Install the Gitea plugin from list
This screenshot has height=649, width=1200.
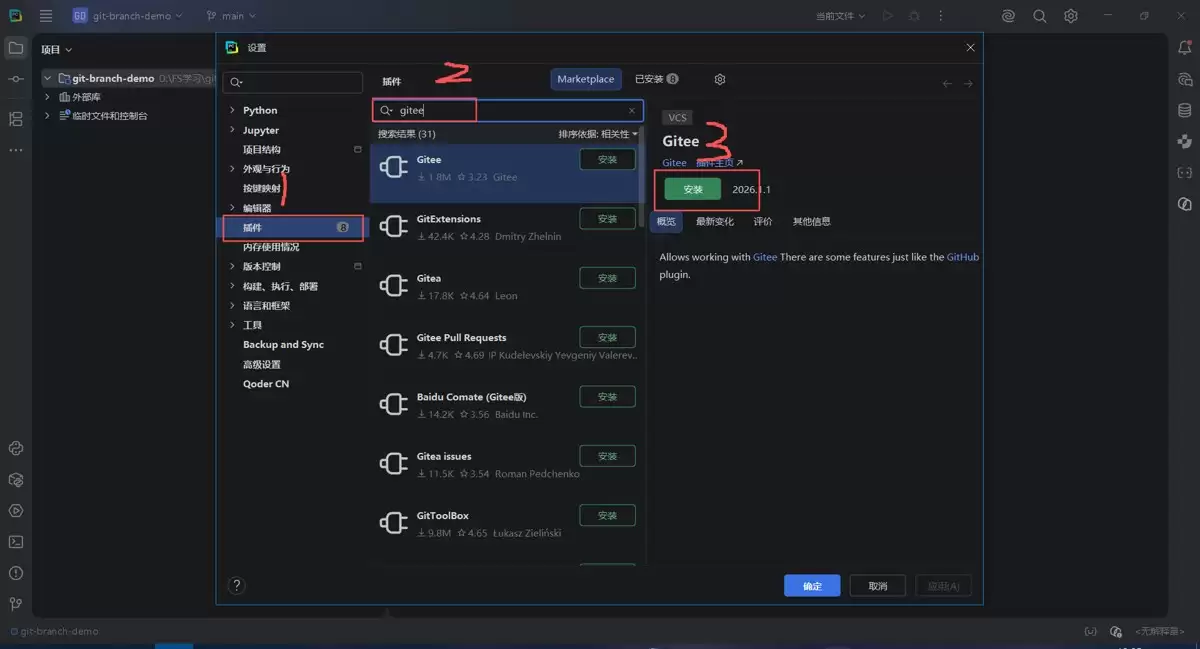pyautogui.click(x=607, y=278)
